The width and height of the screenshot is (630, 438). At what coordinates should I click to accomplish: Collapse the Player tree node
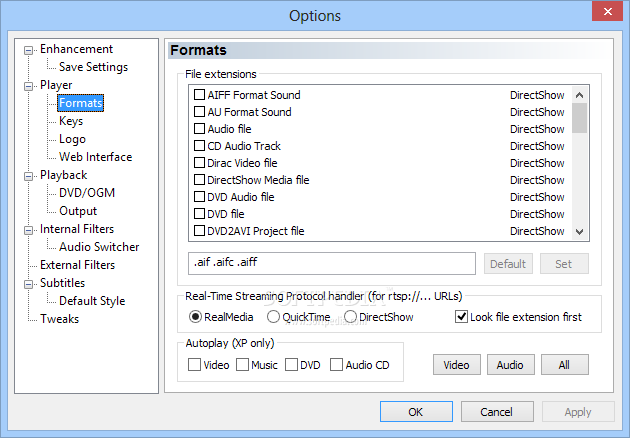point(28,86)
